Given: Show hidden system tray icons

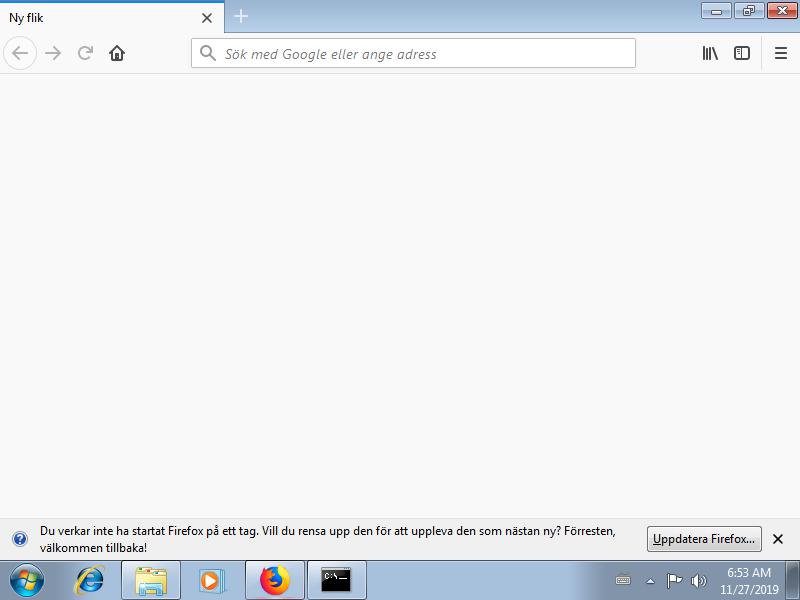Looking at the screenshot, I should click(650, 581).
